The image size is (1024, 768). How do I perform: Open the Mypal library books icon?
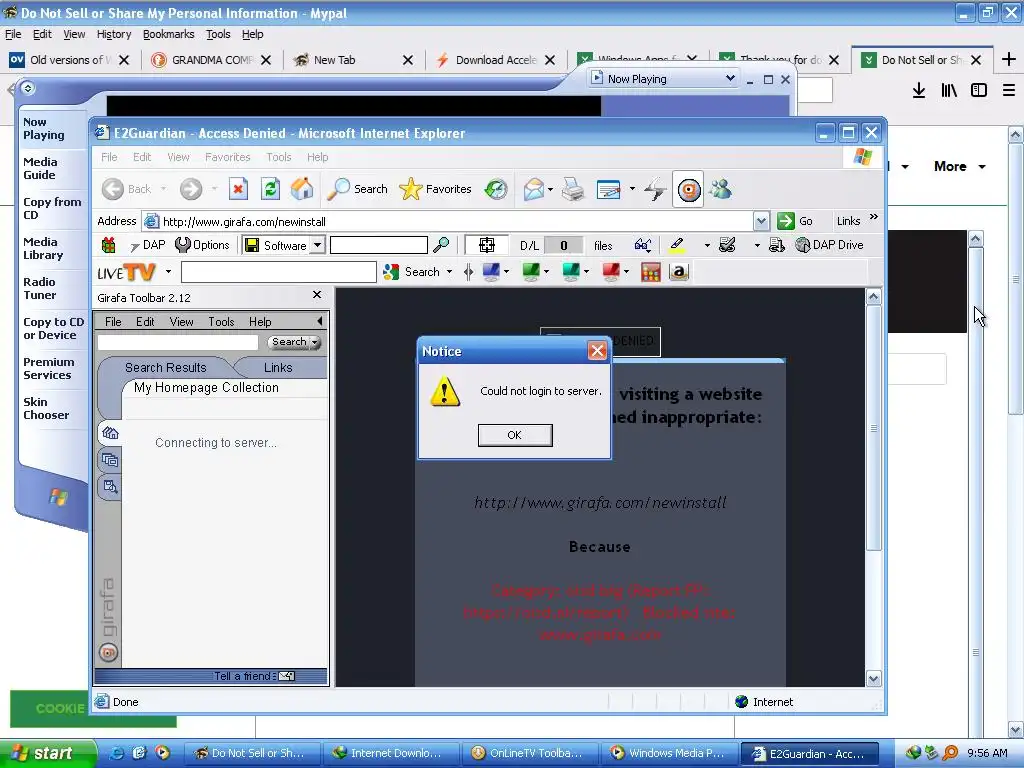[x=949, y=91]
